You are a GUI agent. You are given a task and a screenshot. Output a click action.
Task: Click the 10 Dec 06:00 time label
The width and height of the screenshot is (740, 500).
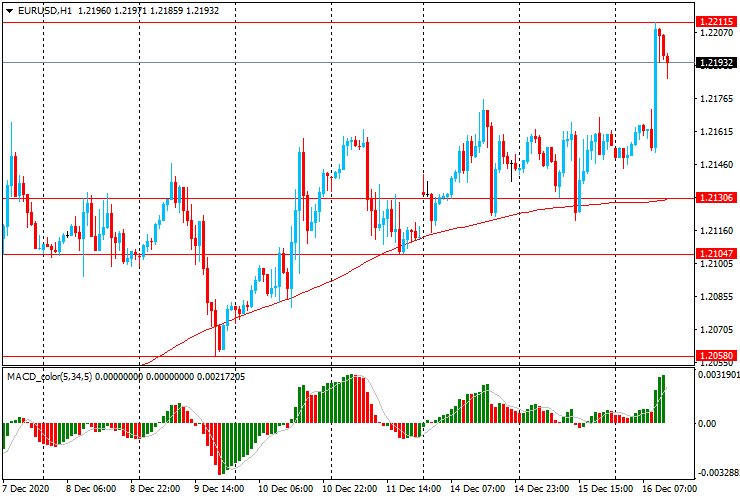[x=285, y=488]
